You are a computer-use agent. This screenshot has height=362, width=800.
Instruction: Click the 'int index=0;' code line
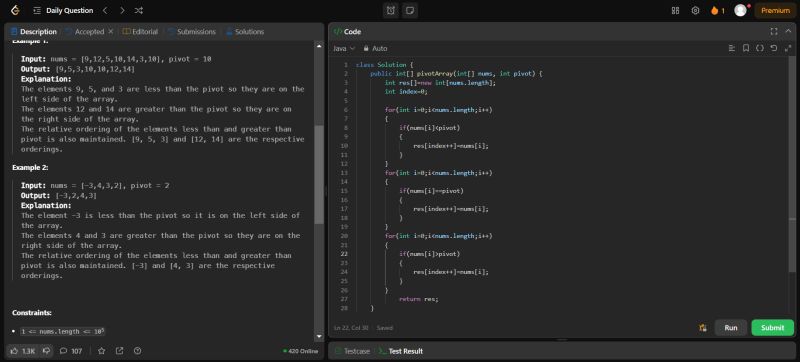click(x=406, y=92)
